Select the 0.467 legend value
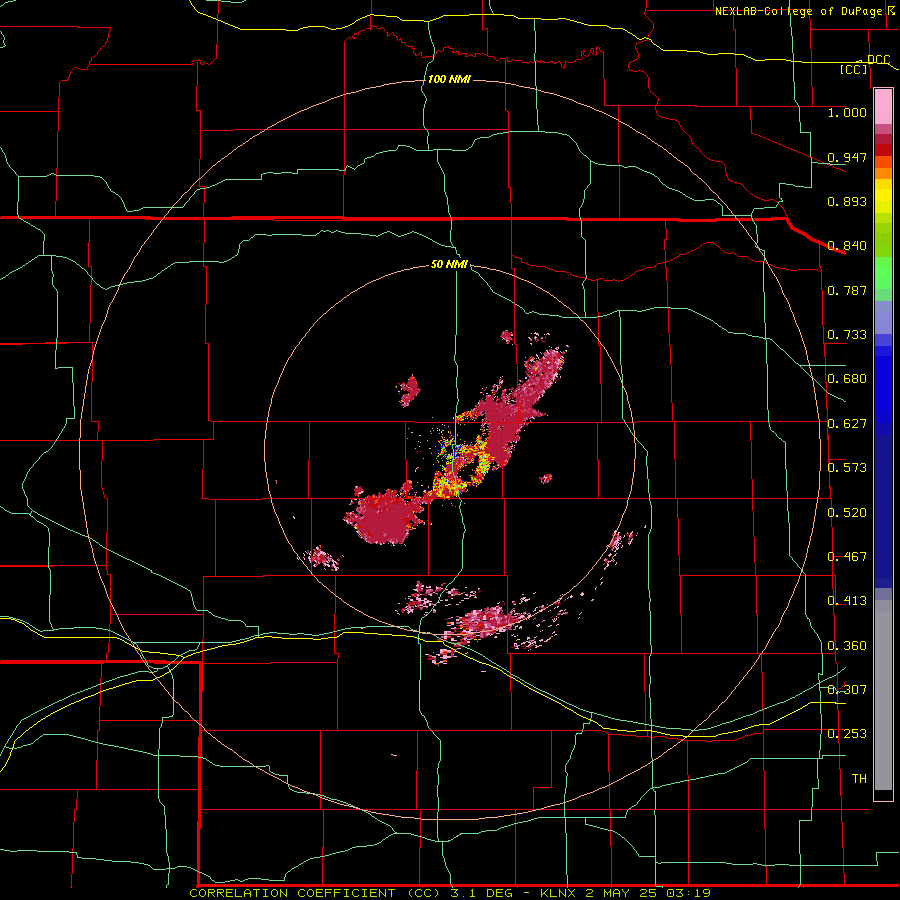This screenshot has height=900, width=900. (847, 557)
